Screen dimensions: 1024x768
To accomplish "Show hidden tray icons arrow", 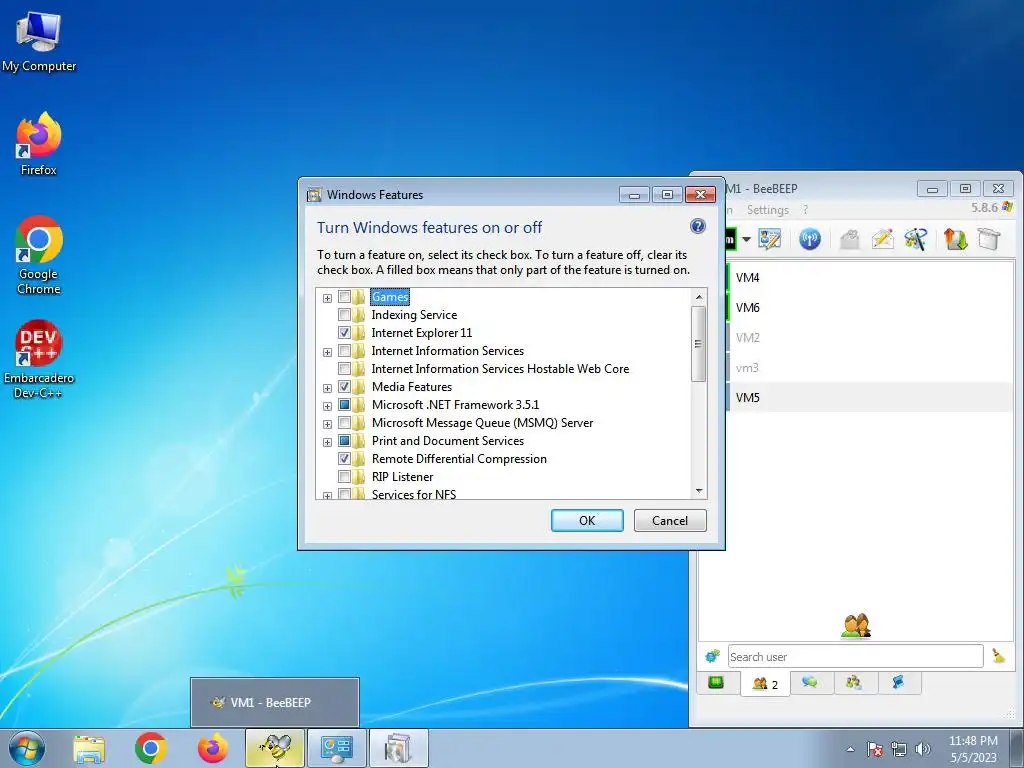I will [x=850, y=749].
